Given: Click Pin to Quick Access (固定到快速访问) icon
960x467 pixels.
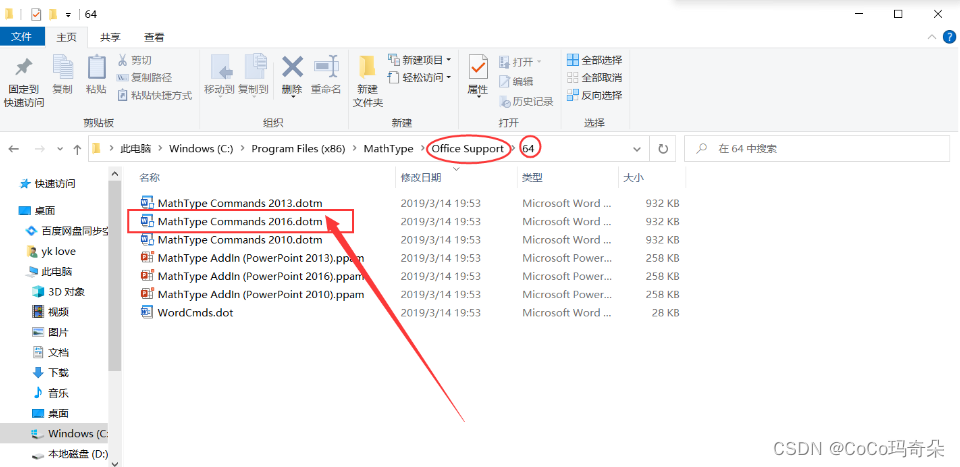Looking at the screenshot, I should 24,68.
